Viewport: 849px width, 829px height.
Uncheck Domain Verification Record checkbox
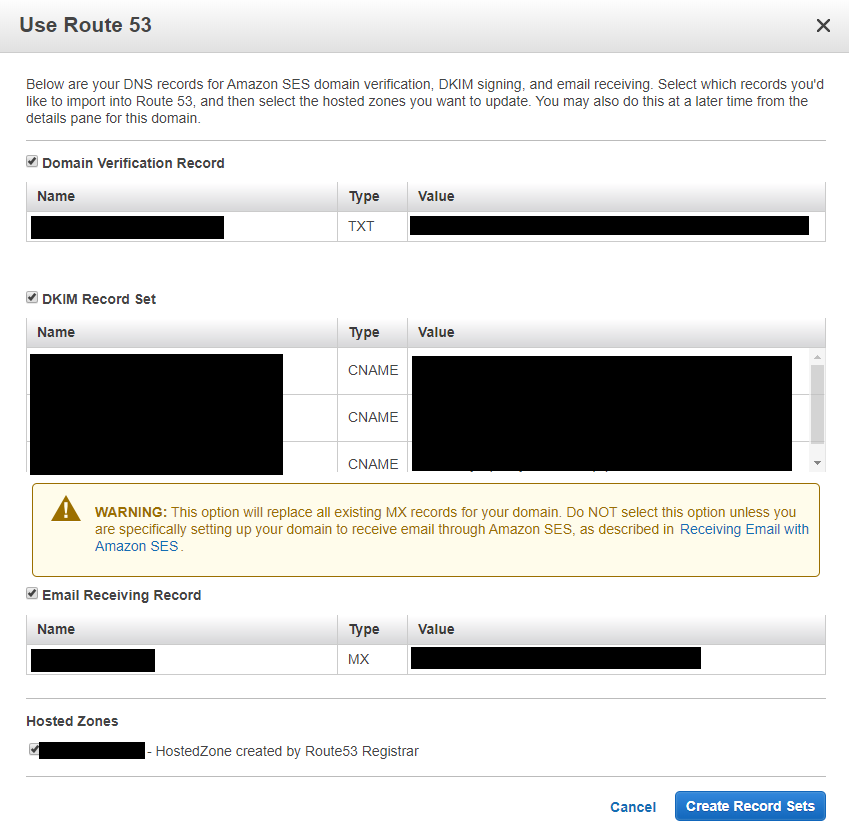tap(32, 162)
